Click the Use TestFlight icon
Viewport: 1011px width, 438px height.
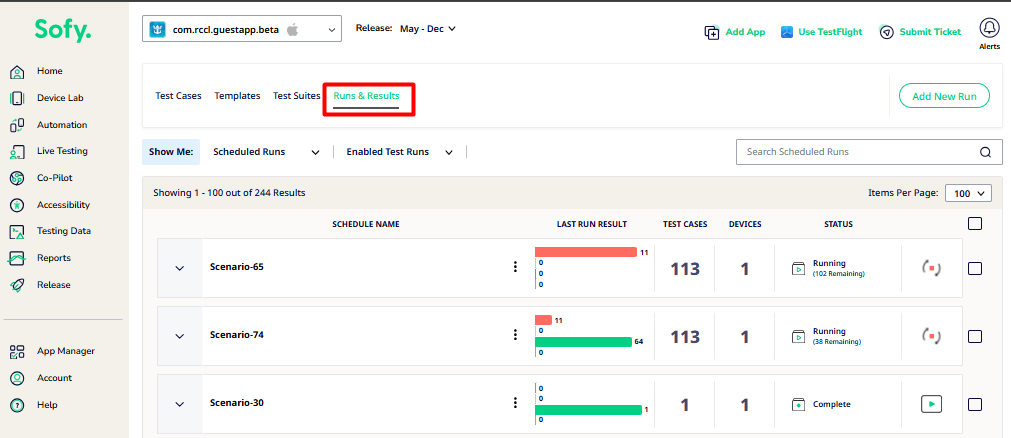(787, 32)
